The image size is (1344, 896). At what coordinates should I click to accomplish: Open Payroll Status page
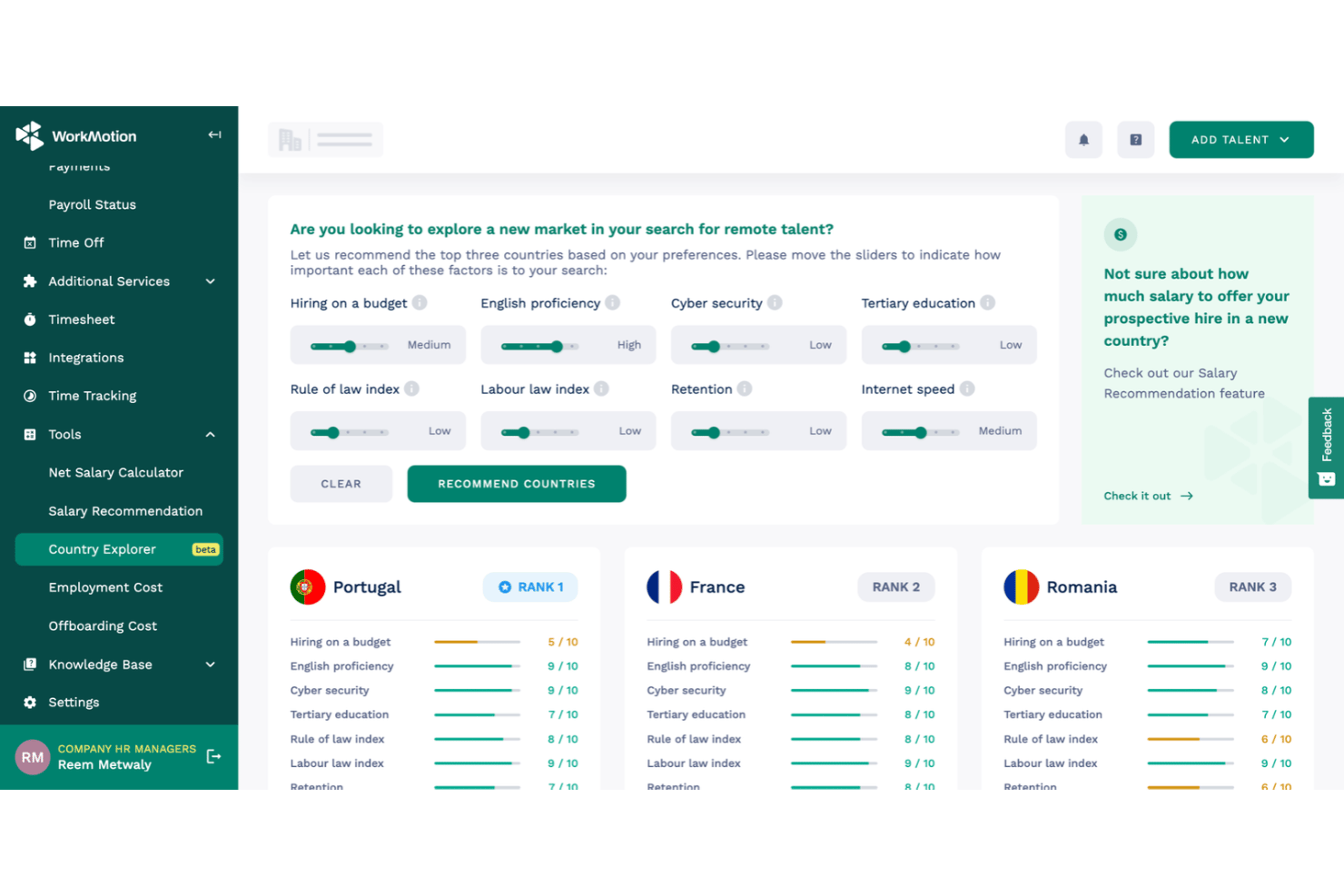pos(93,204)
